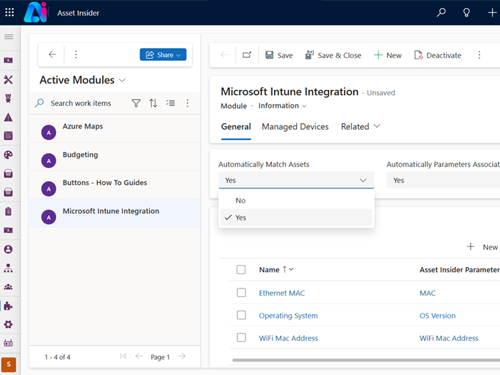Click the lightbulb assistant icon
This screenshot has height=375, width=500.
[x=466, y=13]
